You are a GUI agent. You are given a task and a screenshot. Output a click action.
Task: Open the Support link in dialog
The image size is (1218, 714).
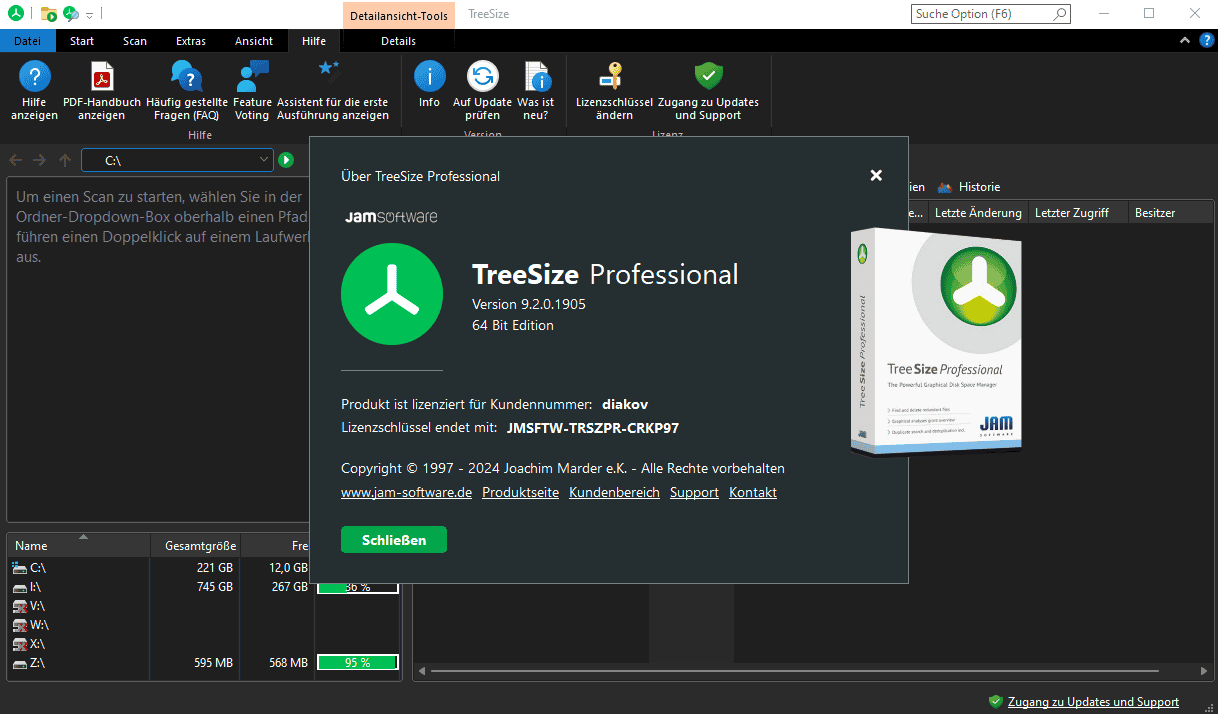tap(694, 492)
